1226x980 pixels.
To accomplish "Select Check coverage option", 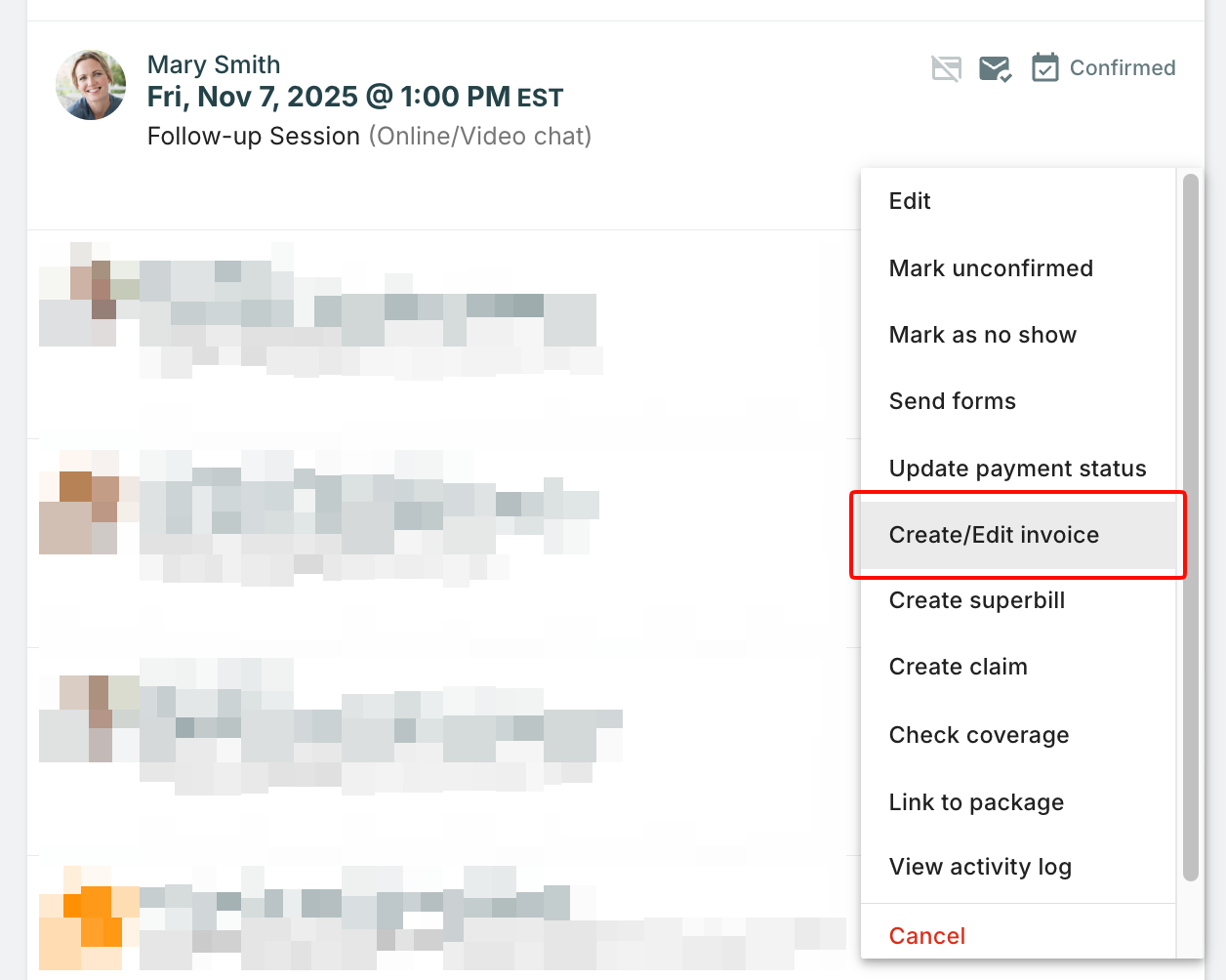I will pos(978,735).
